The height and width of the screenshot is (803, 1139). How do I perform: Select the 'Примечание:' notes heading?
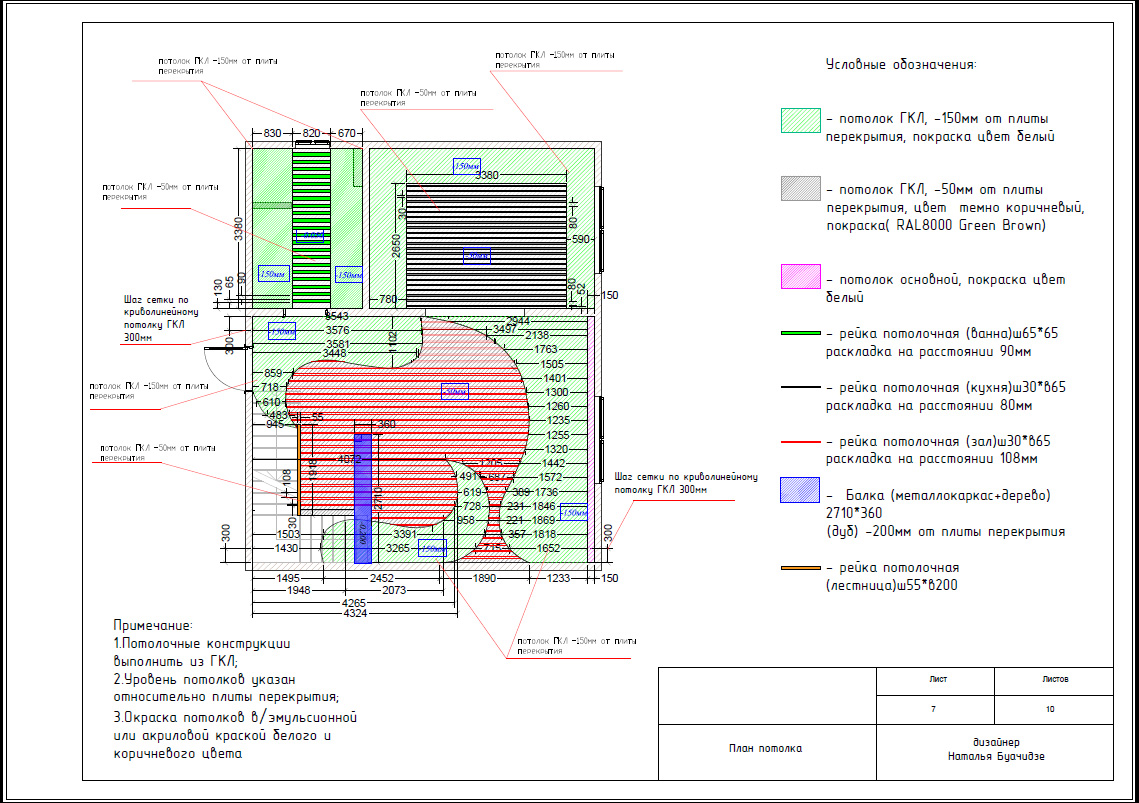click(x=153, y=625)
